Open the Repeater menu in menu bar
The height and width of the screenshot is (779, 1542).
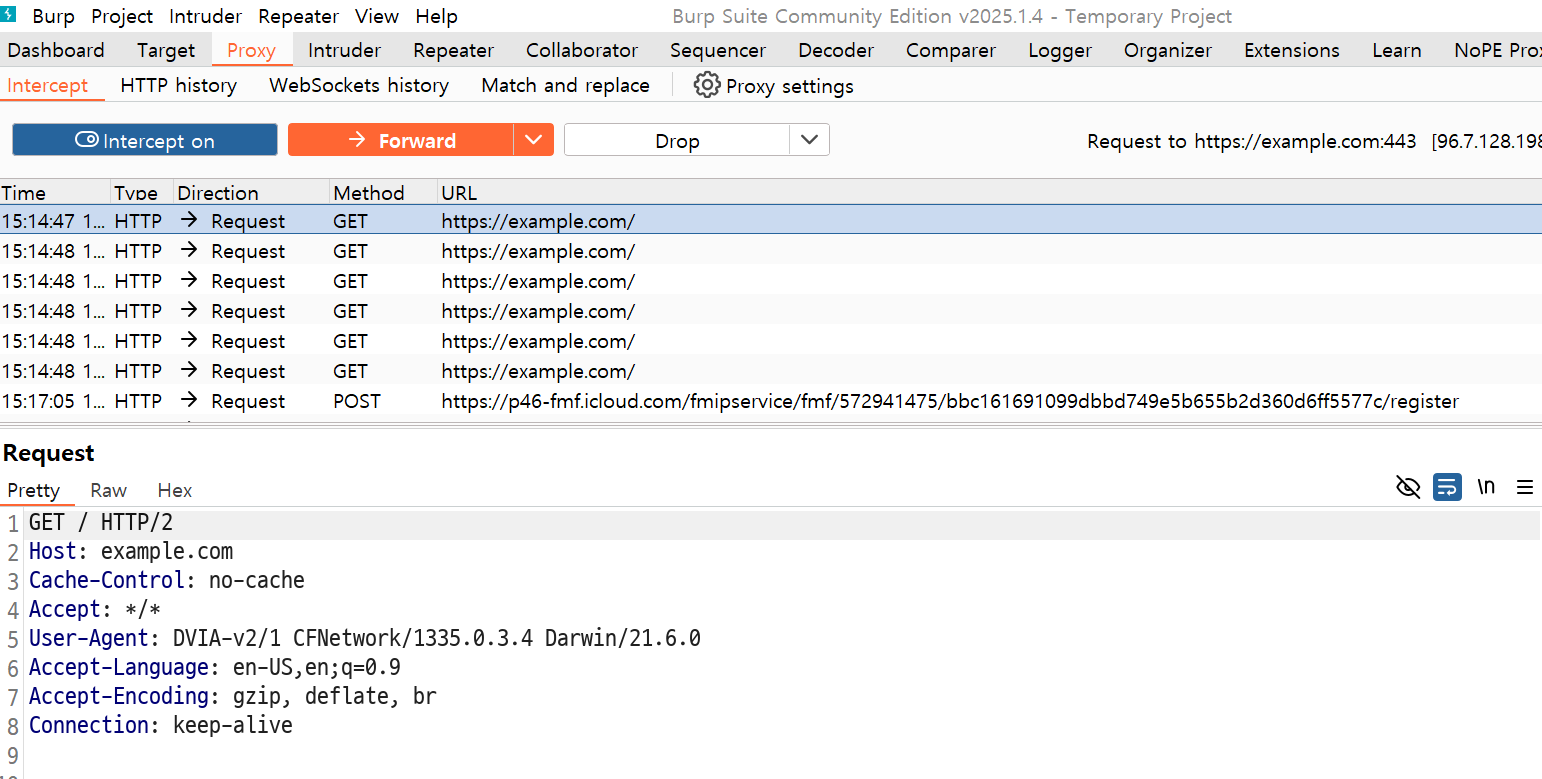298,16
